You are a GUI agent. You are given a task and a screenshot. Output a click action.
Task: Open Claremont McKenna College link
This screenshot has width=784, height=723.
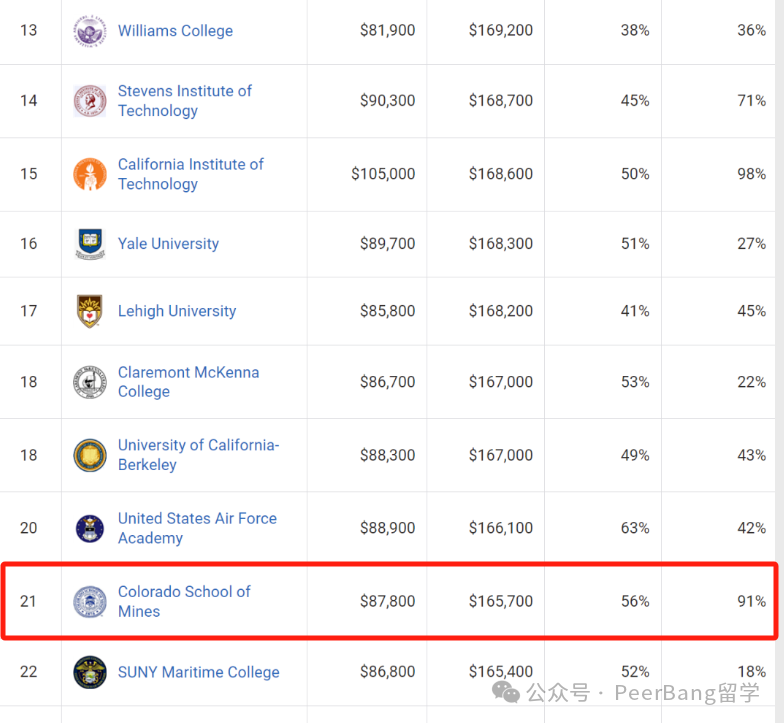click(x=188, y=382)
